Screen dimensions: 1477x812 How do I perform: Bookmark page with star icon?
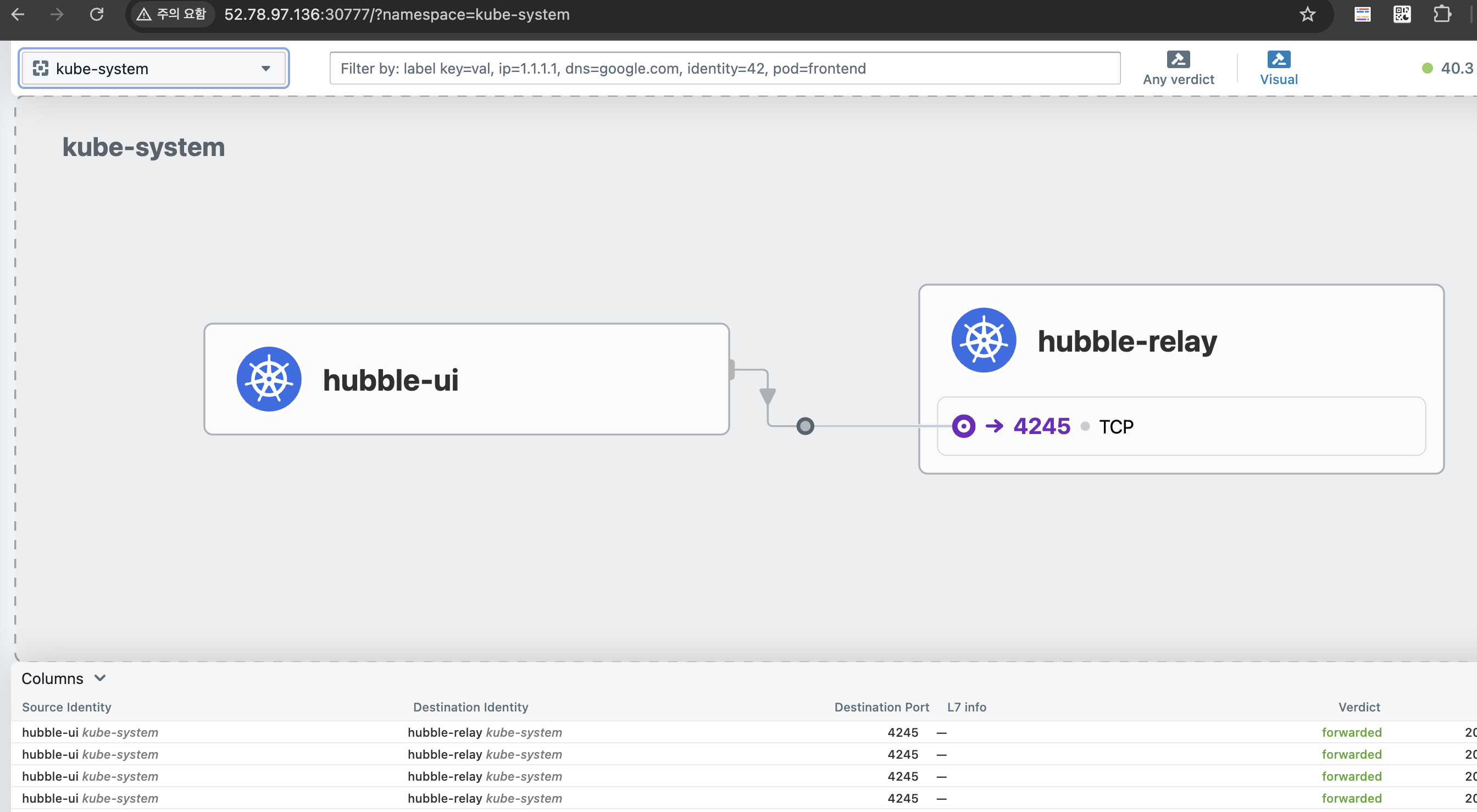[1307, 14]
